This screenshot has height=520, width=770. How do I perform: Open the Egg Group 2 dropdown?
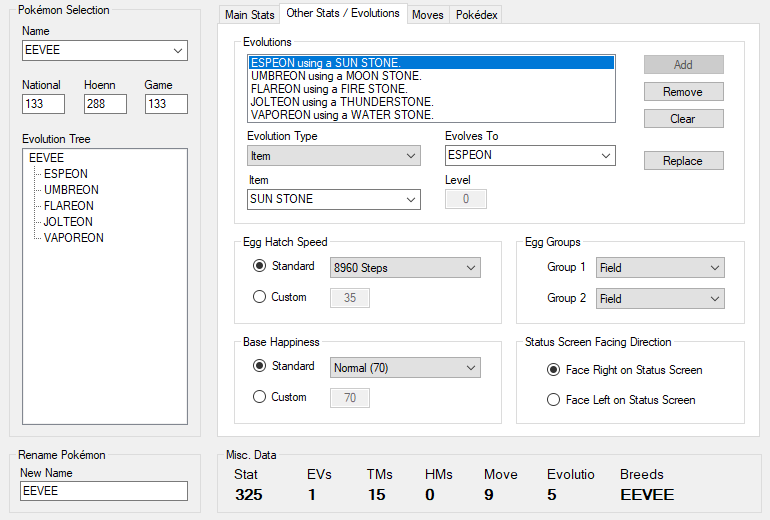click(660, 299)
